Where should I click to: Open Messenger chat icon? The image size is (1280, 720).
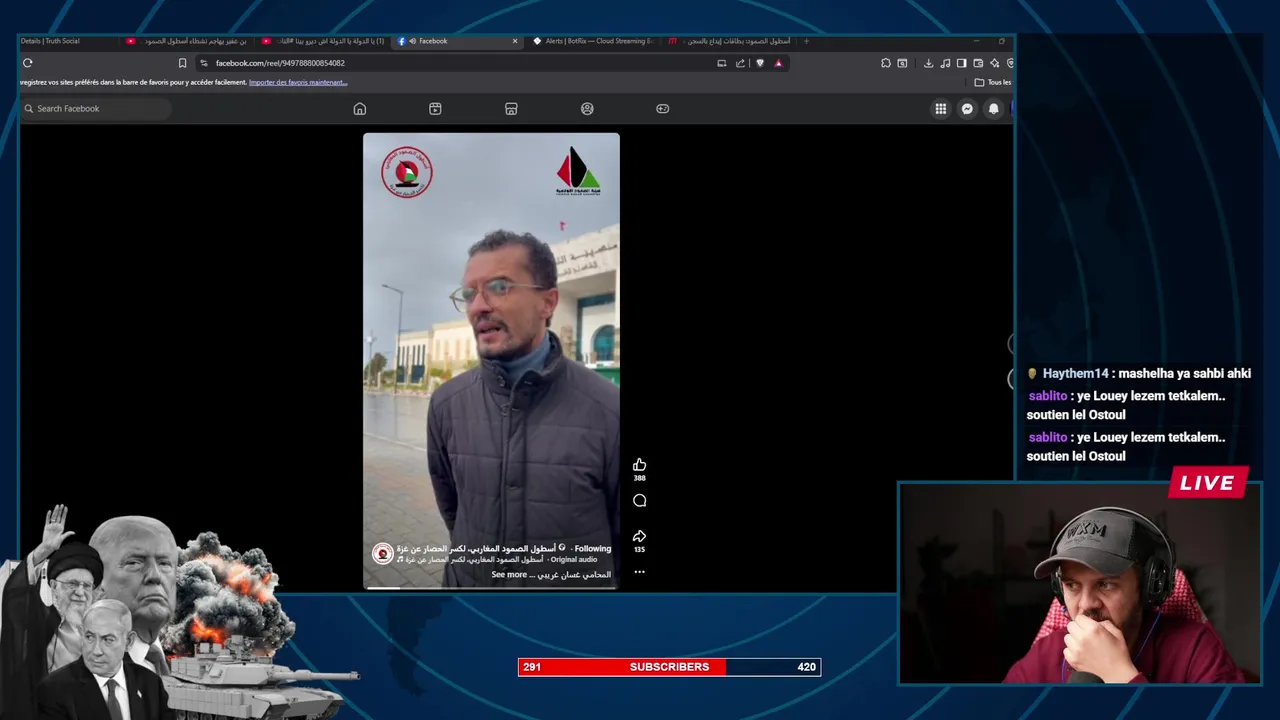pos(967,109)
